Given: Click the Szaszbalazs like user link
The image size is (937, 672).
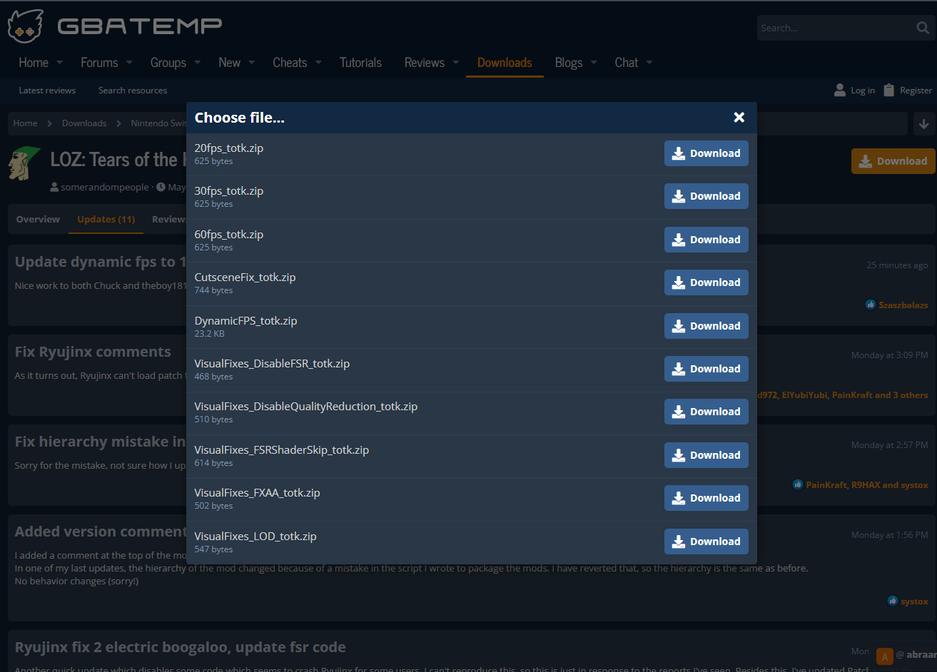Looking at the screenshot, I should [903, 305].
